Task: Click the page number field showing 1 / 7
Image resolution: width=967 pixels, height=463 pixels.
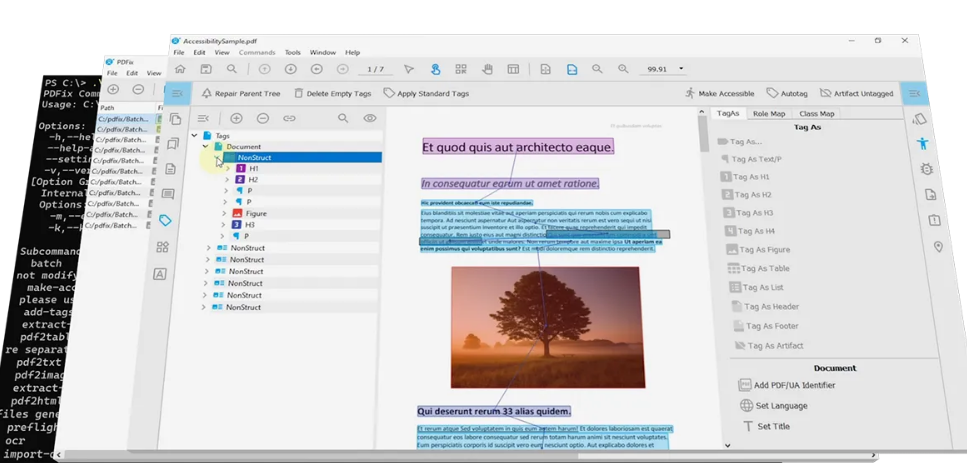Action: [375, 69]
